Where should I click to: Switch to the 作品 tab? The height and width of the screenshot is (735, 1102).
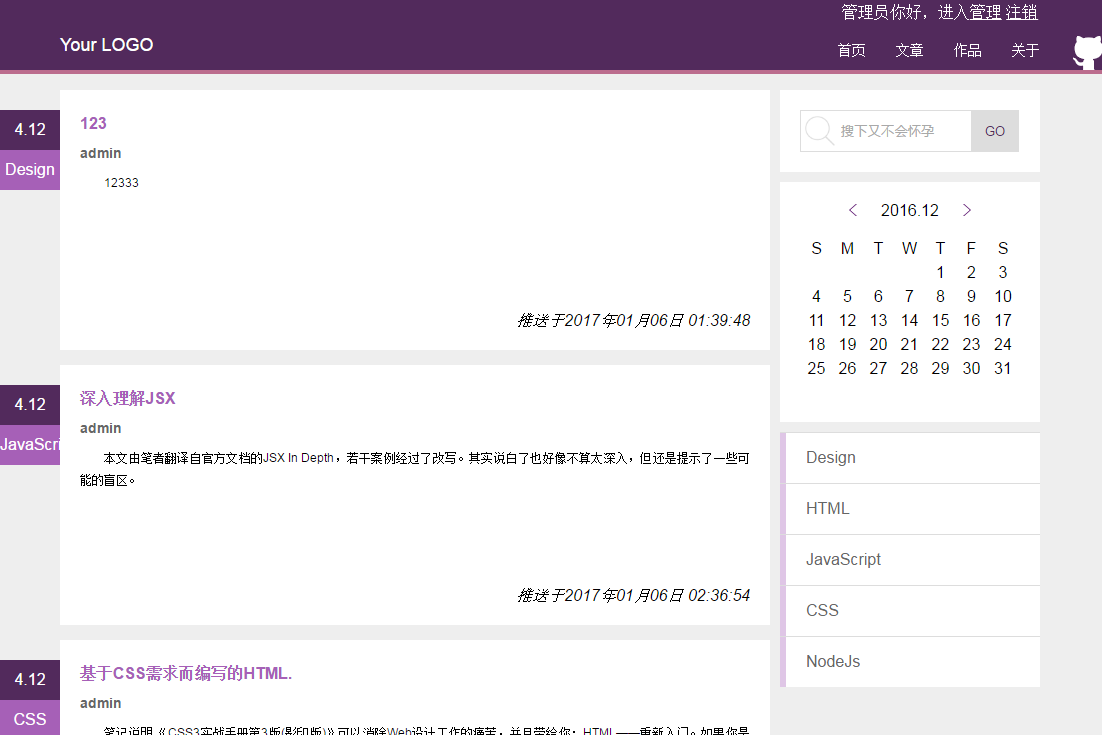click(967, 50)
